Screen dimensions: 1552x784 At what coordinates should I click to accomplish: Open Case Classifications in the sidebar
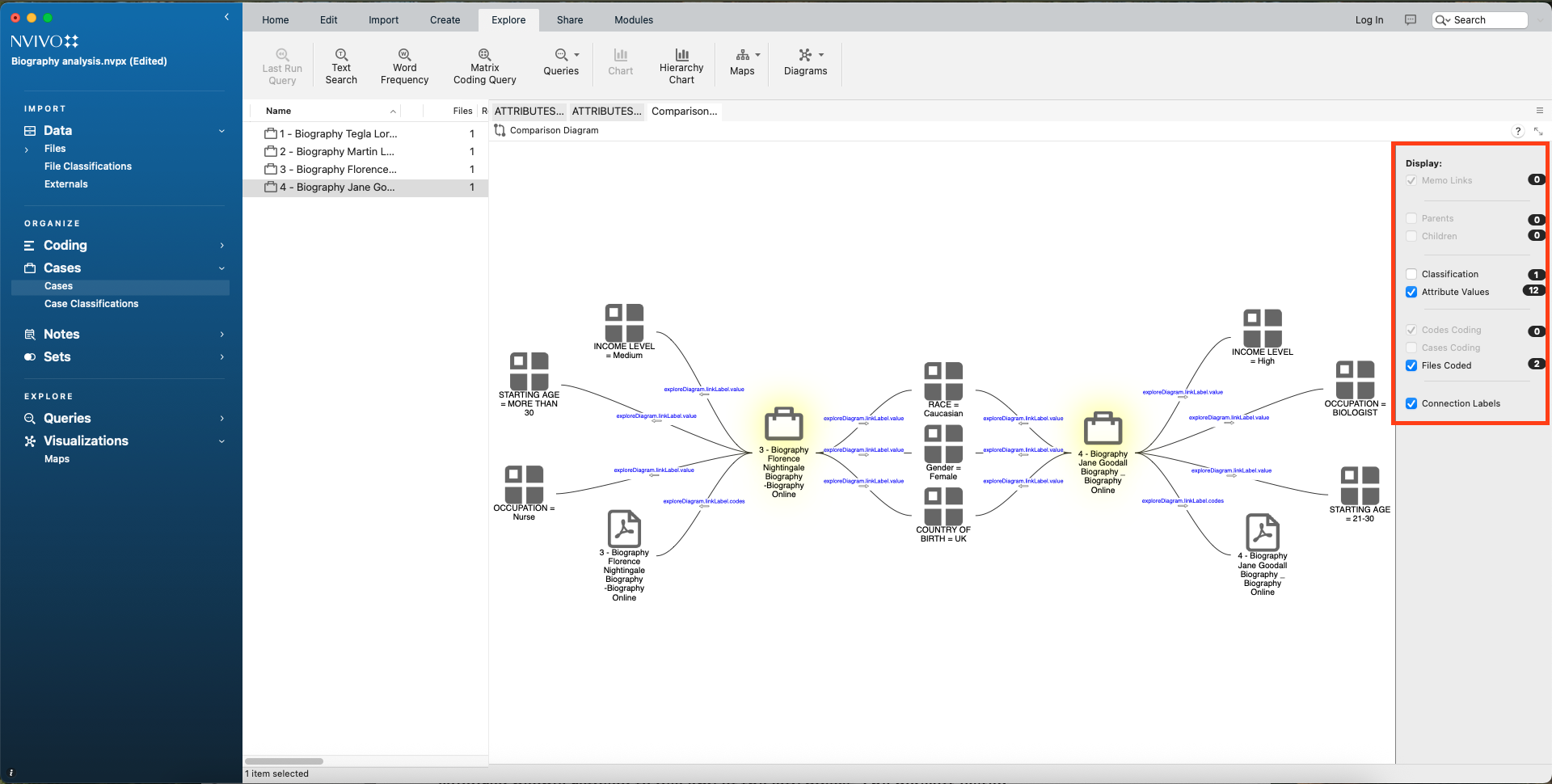[91, 304]
